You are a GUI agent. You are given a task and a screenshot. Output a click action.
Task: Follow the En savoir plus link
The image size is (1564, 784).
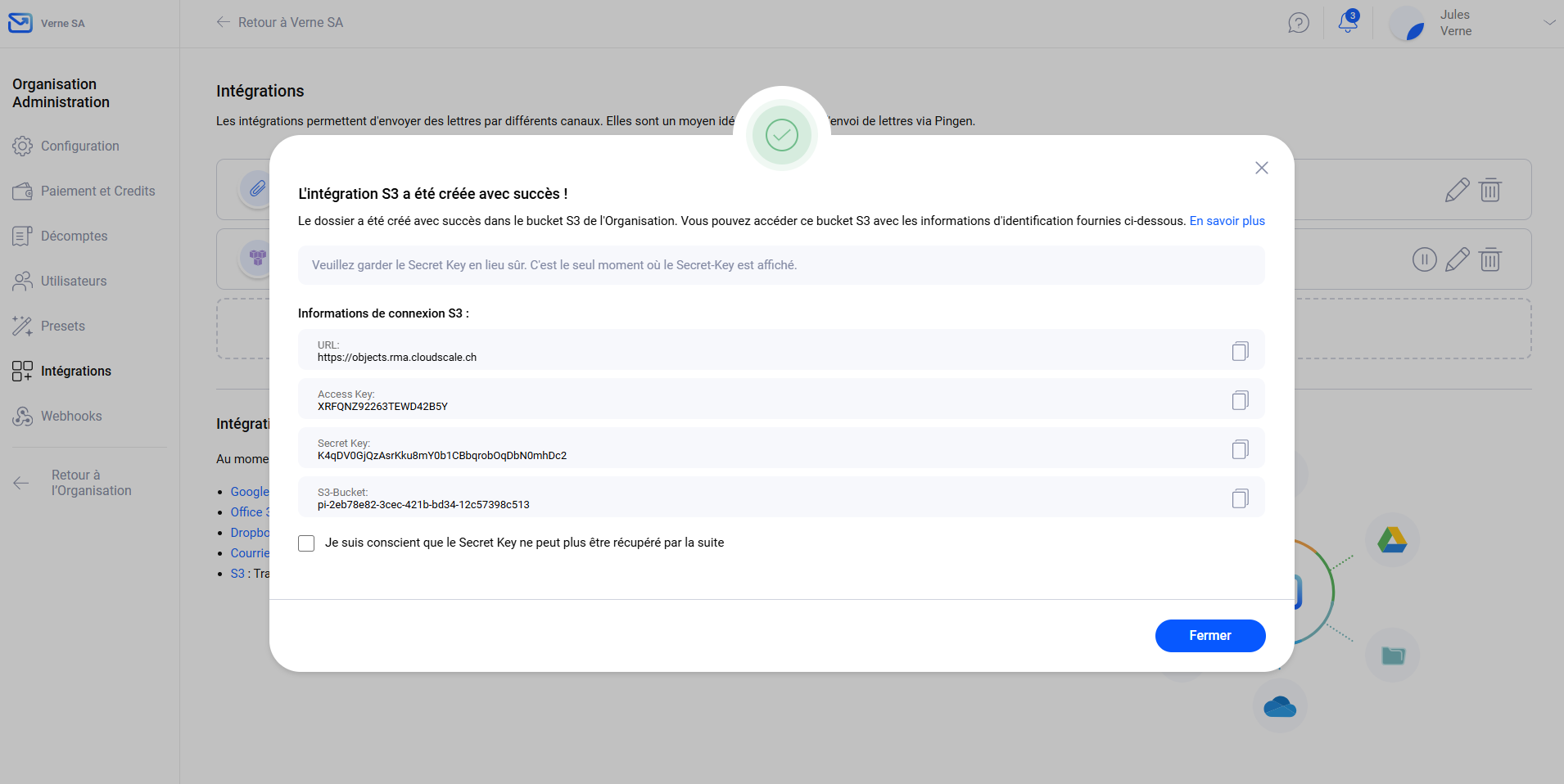click(x=1227, y=221)
